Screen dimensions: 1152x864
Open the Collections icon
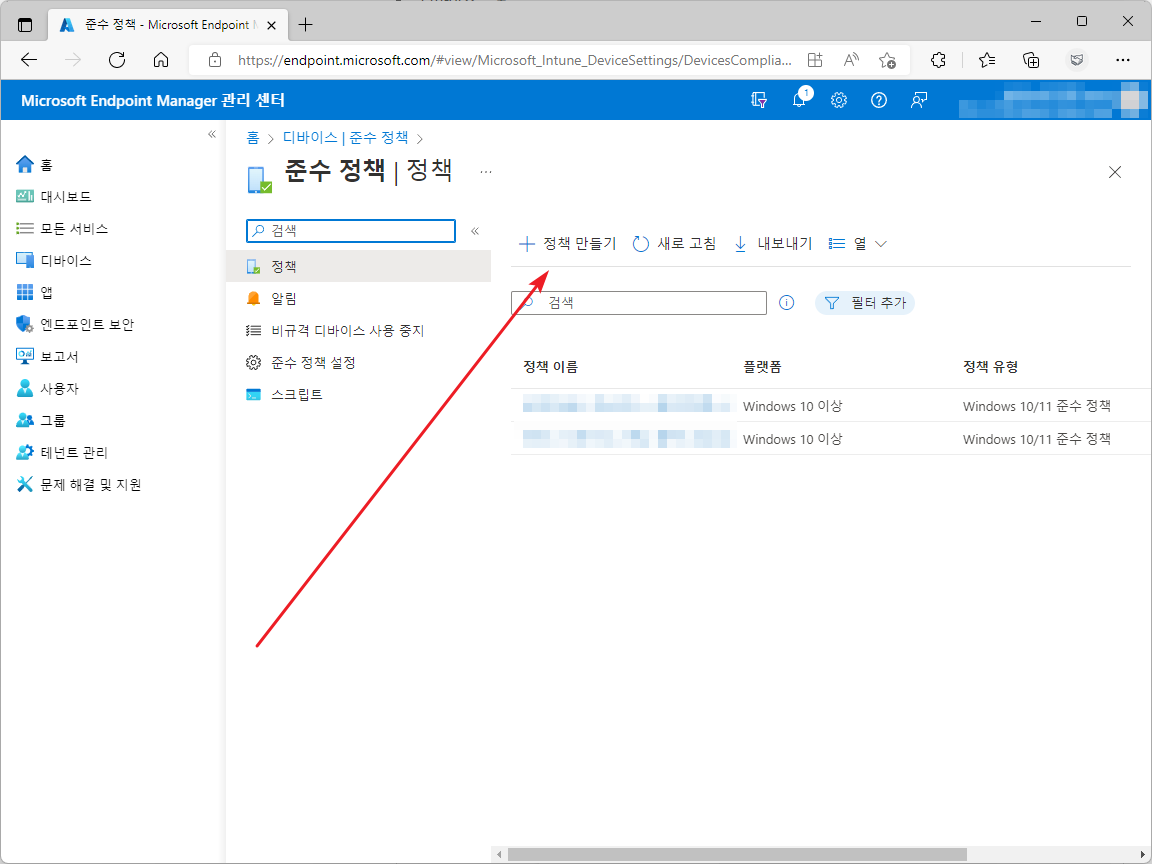coord(1032,60)
